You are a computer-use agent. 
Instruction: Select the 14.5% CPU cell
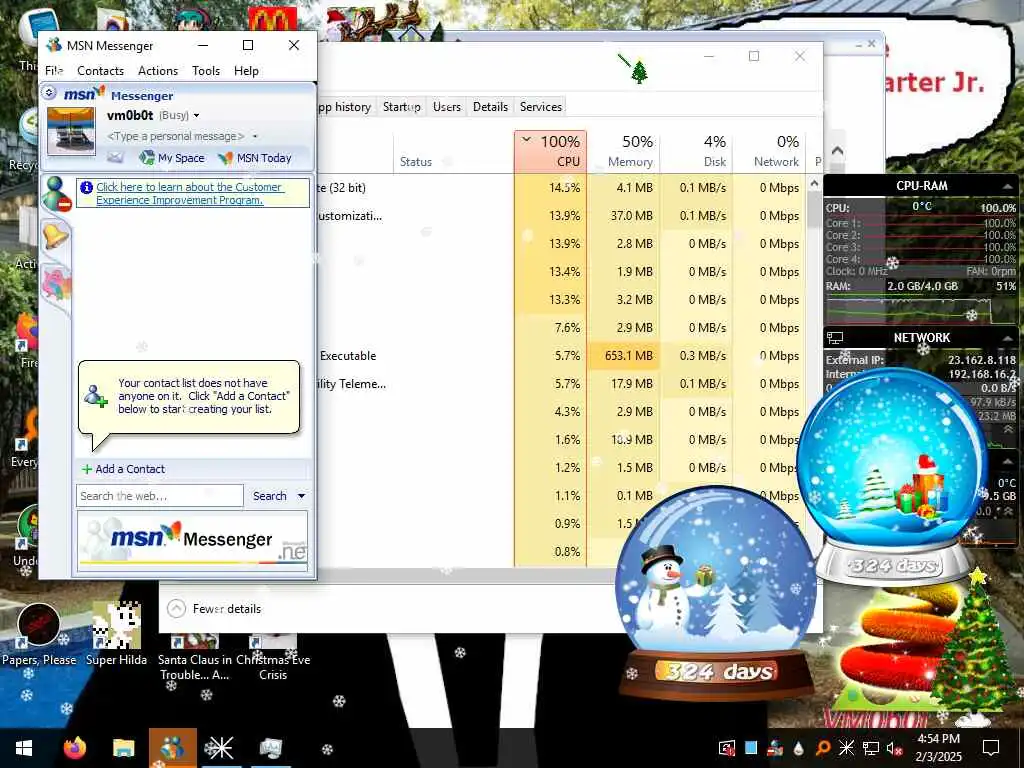pyautogui.click(x=551, y=187)
